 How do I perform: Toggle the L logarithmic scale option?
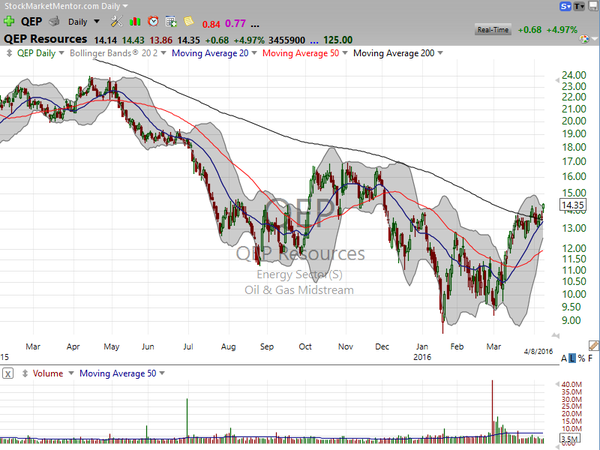(572, 359)
